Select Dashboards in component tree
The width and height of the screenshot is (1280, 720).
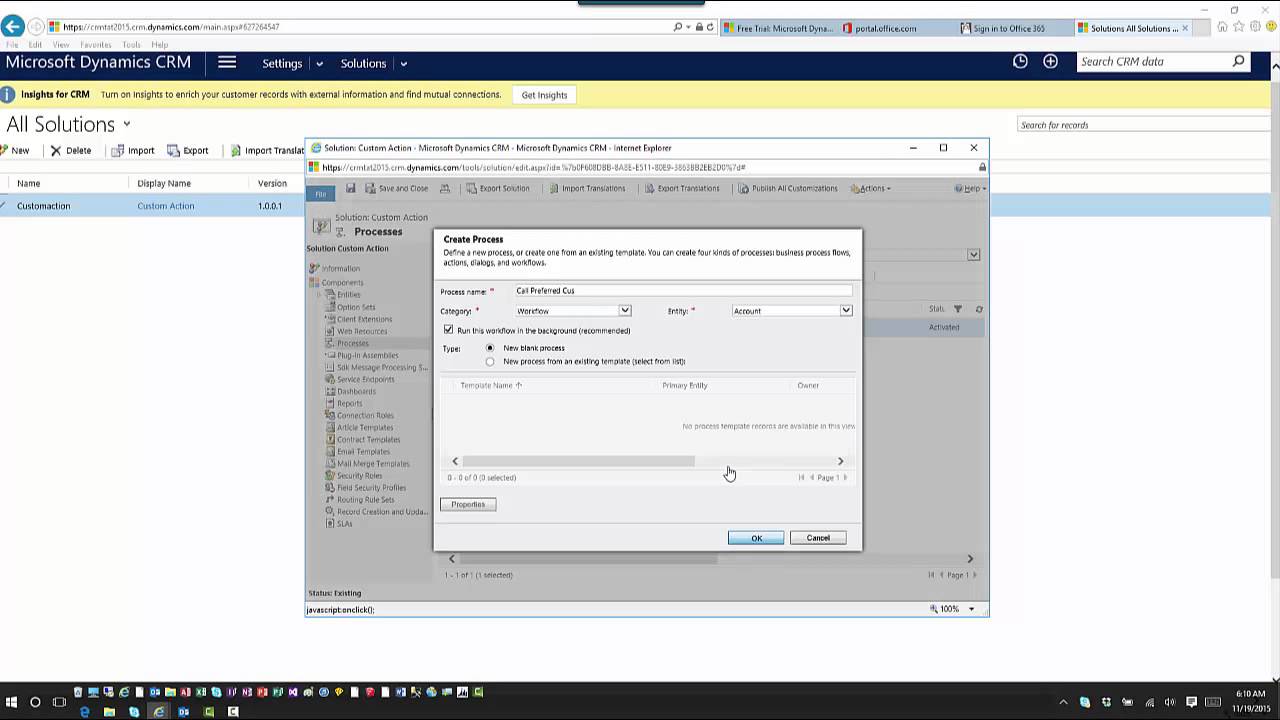click(x=356, y=391)
